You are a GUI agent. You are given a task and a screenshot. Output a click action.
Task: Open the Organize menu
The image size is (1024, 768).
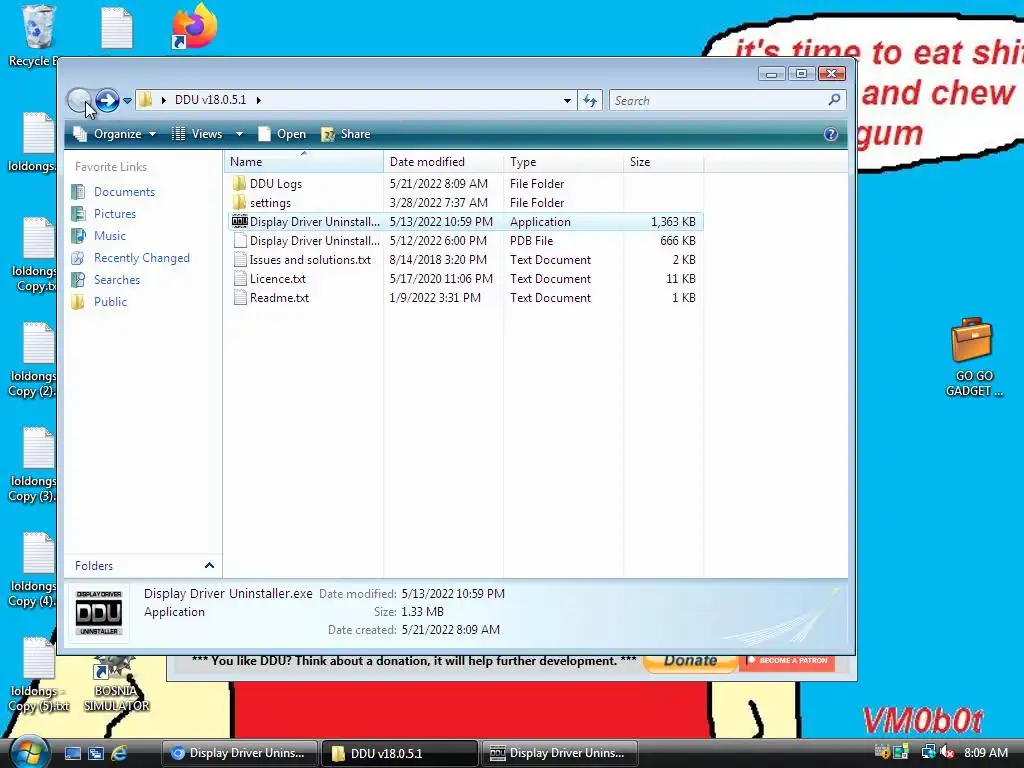pyautogui.click(x=115, y=134)
